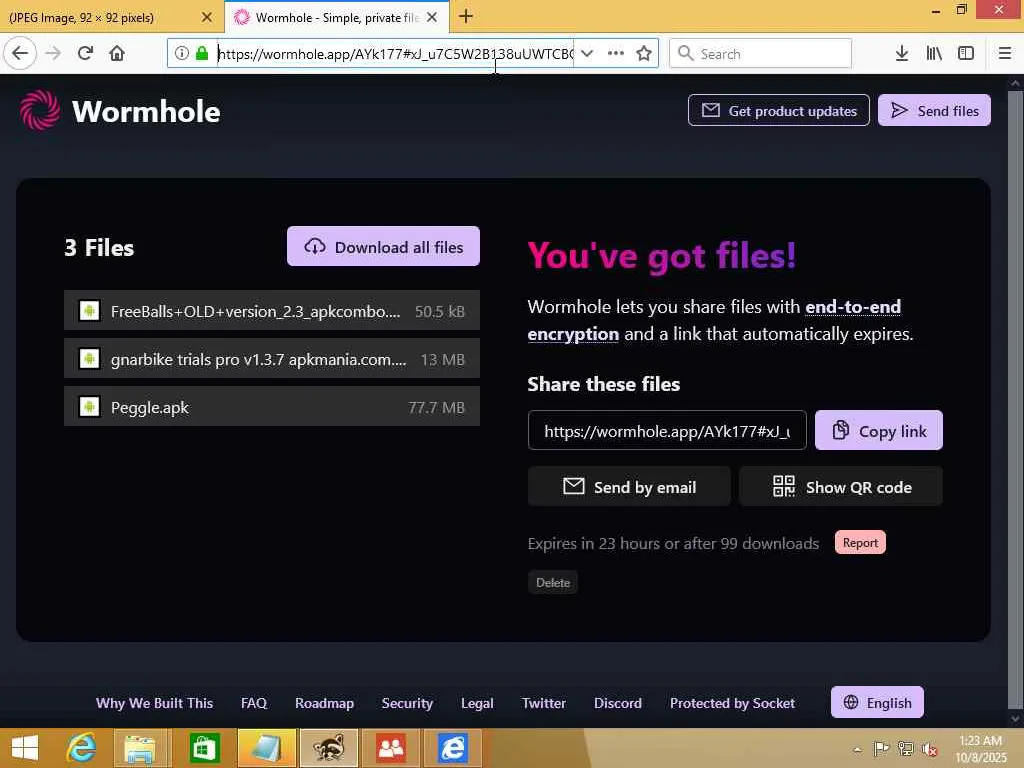Reload the page with refresh icon
This screenshot has width=1024, height=768.
(85, 54)
